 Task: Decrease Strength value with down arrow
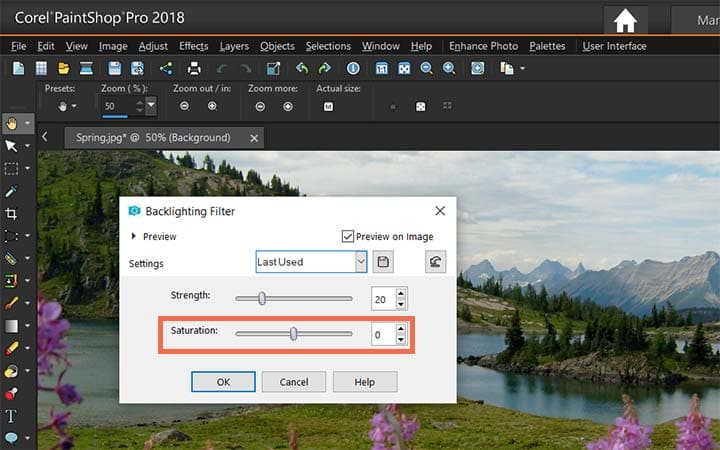[401, 304]
